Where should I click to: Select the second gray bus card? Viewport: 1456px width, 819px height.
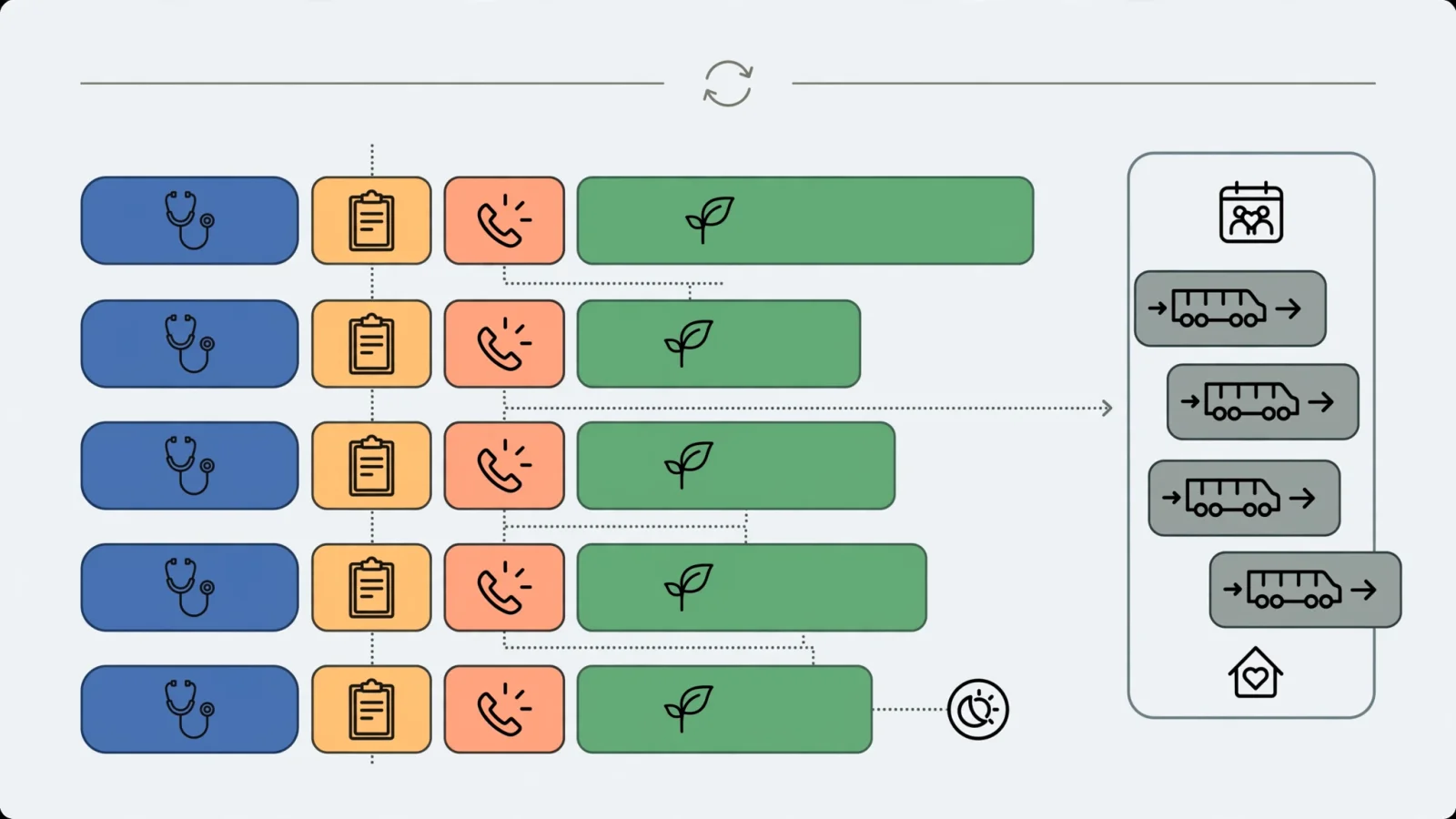pos(1263,401)
